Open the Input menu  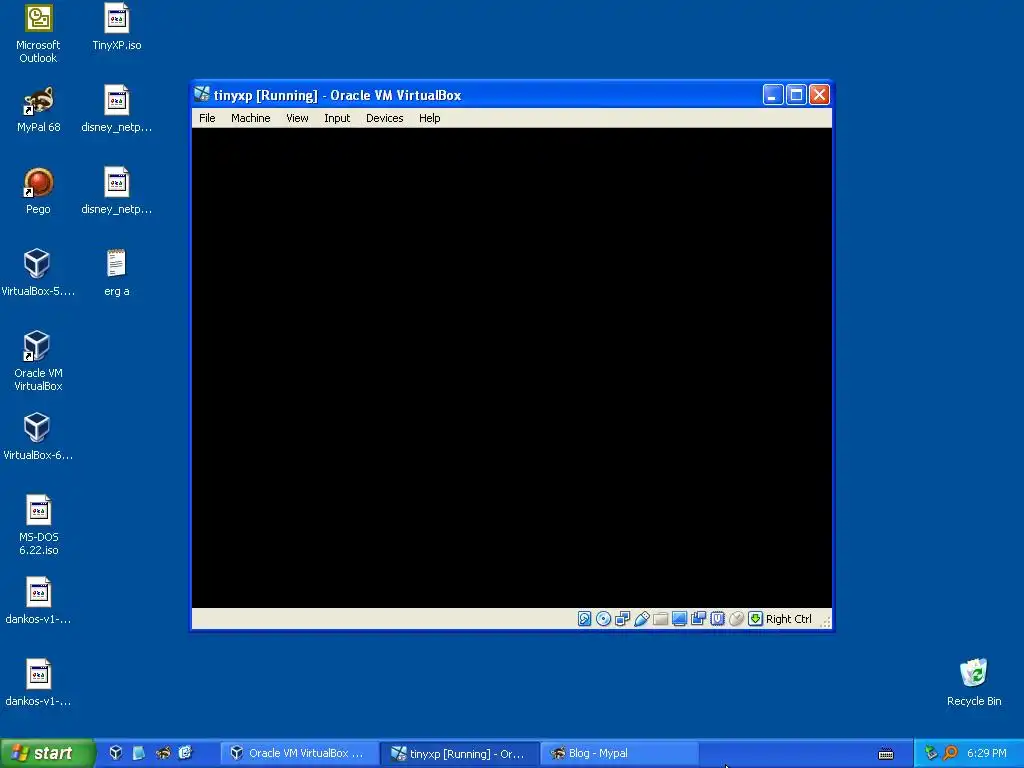pos(337,118)
